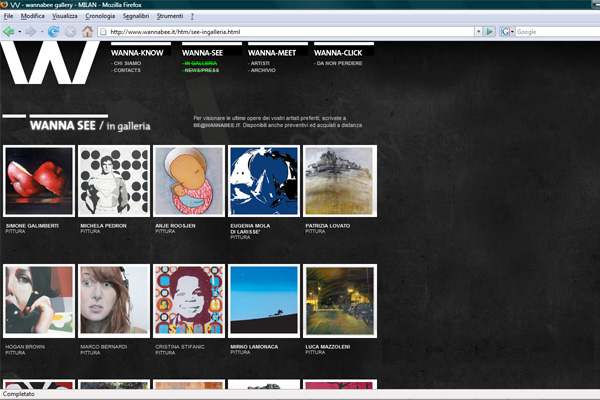The image size is (600, 400).
Task: Click the Forward arrow button
Action: (31, 32)
